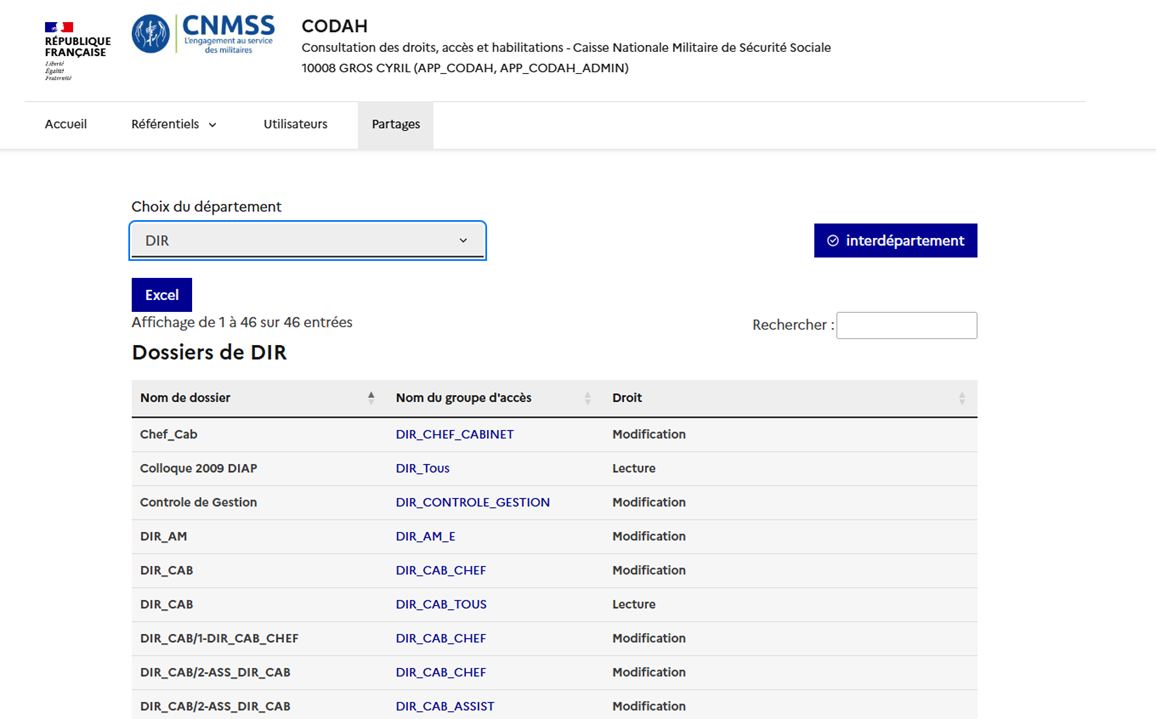Open the Accueil menu item
This screenshot has width=1156, height=719.
[66, 124]
